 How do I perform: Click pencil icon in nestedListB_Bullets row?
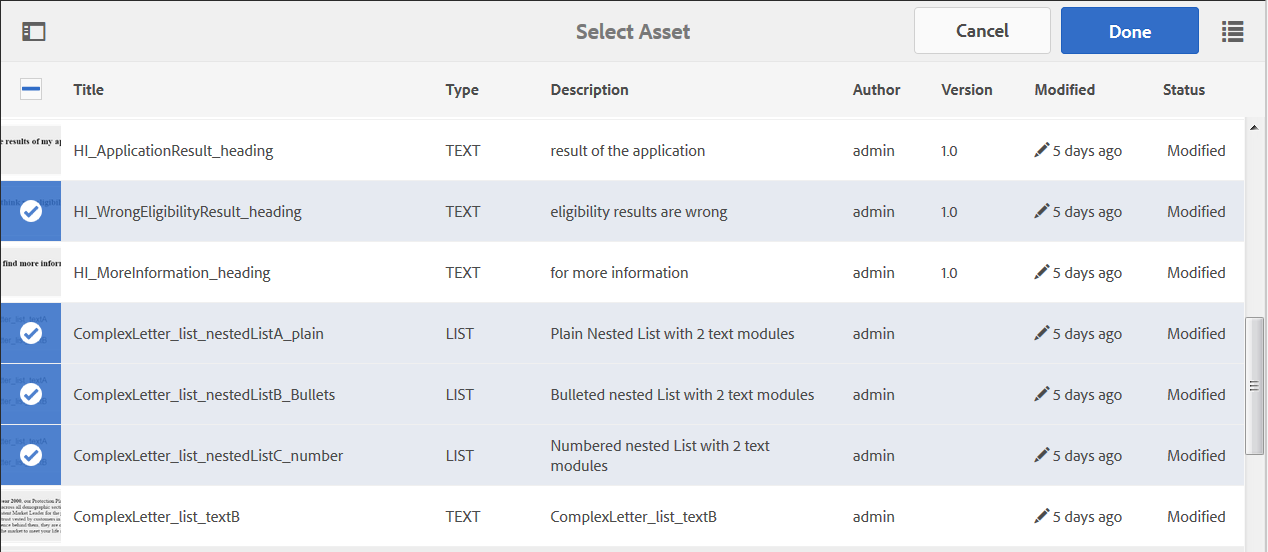pyautogui.click(x=1042, y=395)
